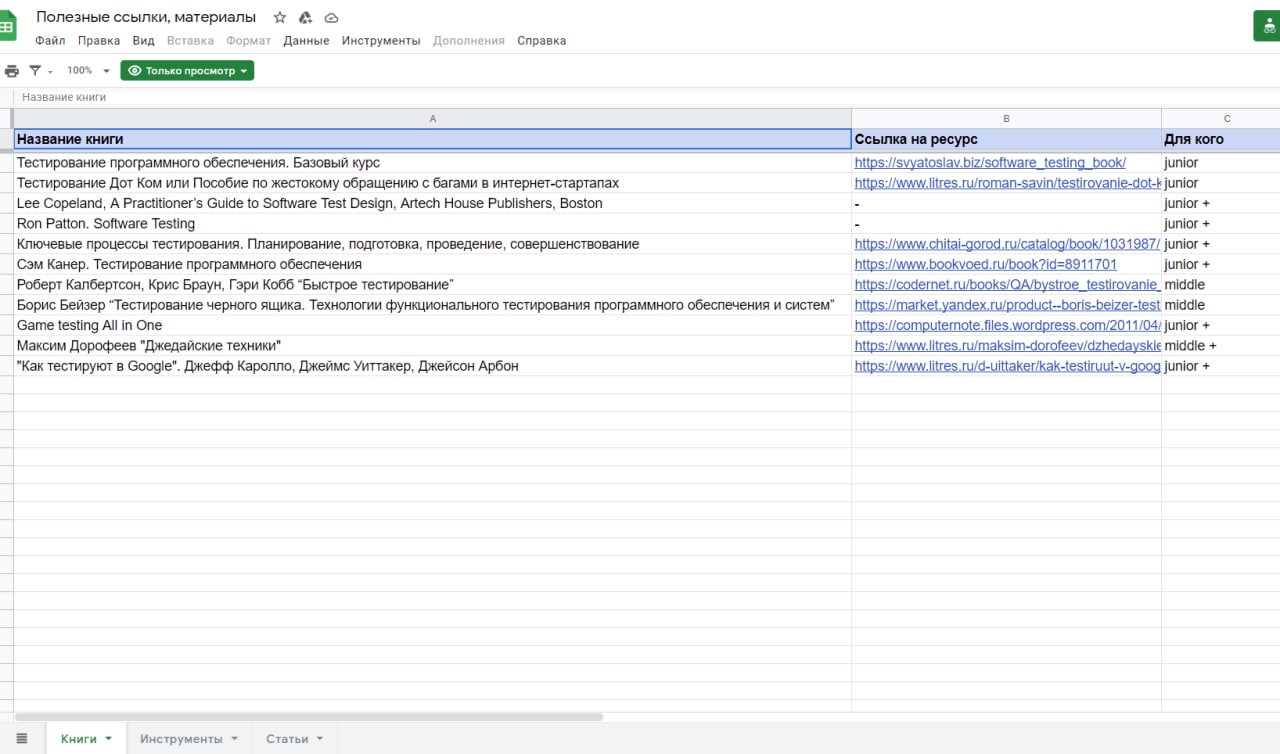Select column C header
The height and width of the screenshot is (754, 1280).
point(1221,119)
